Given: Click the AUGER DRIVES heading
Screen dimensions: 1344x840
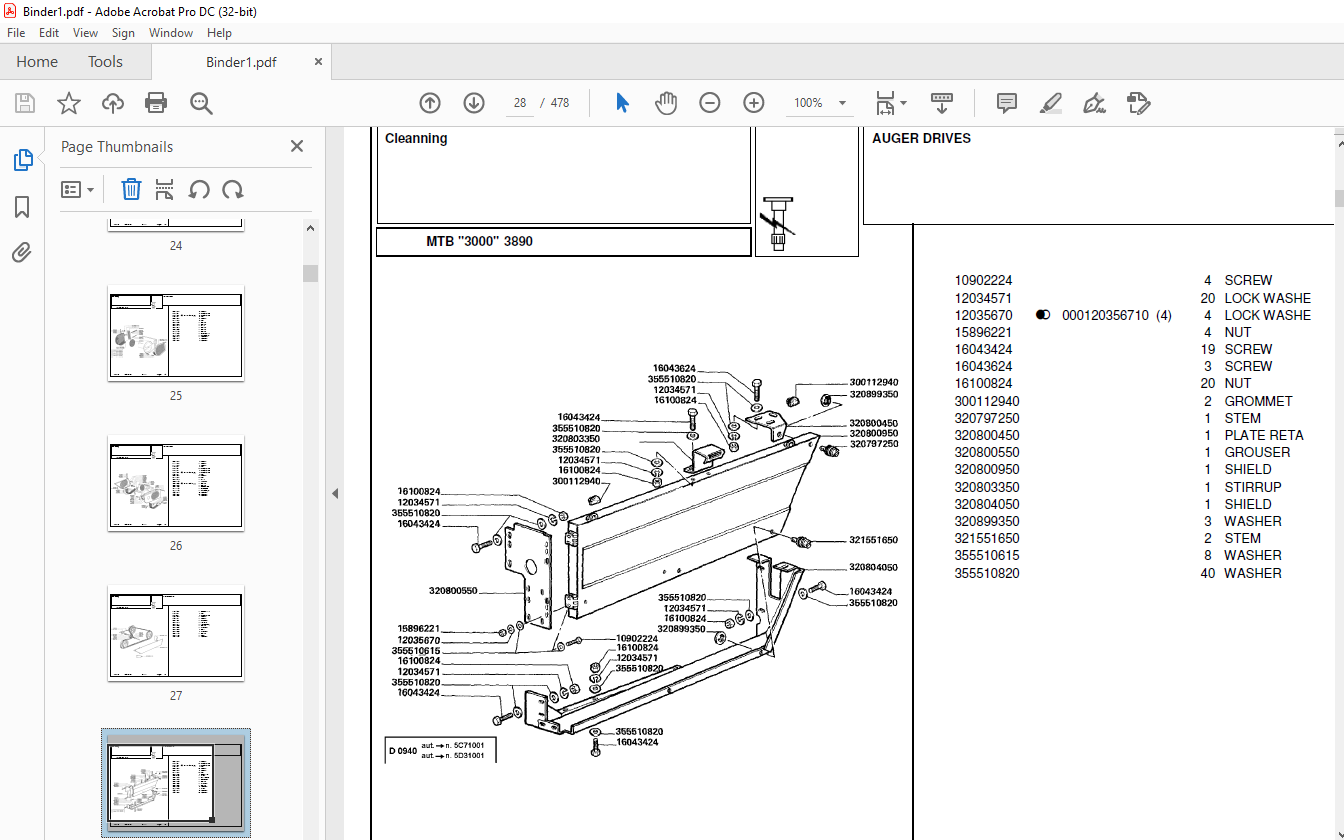Looking at the screenshot, I should click(921, 138).
